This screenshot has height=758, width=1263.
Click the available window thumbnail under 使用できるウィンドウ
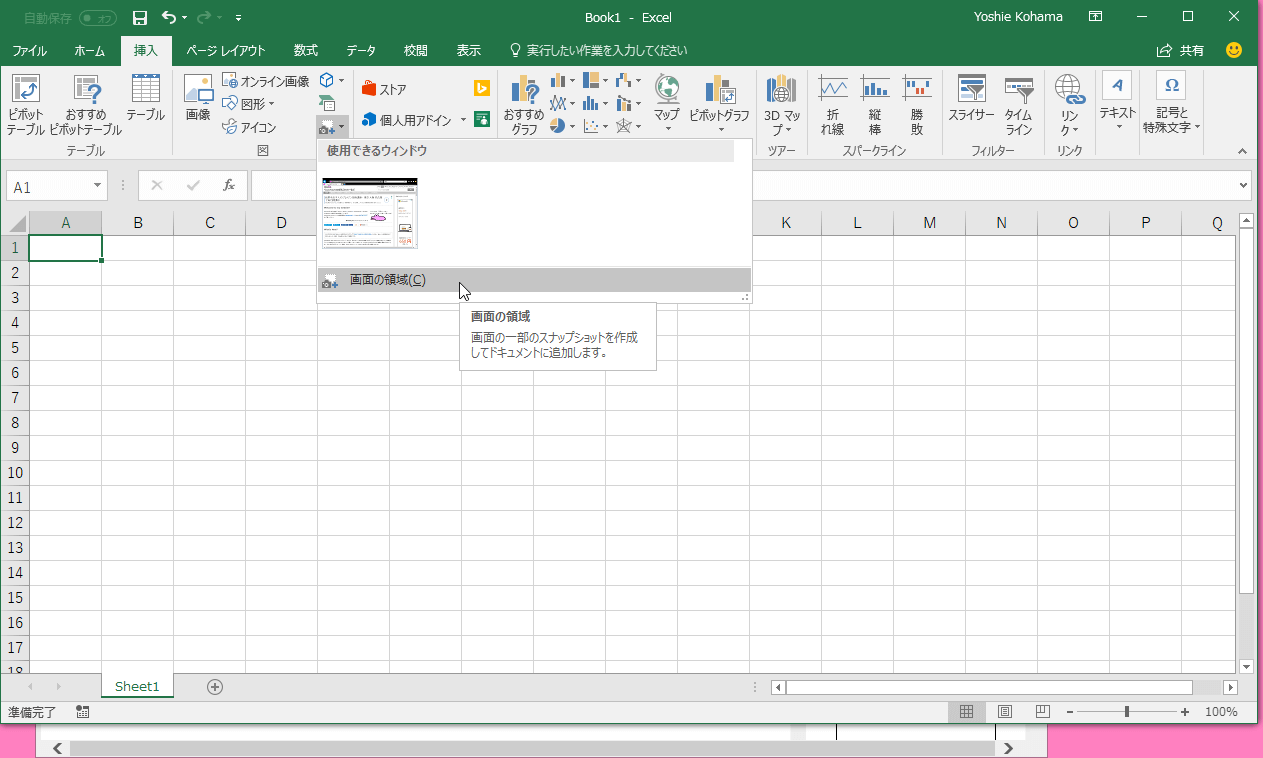(369, 213)
